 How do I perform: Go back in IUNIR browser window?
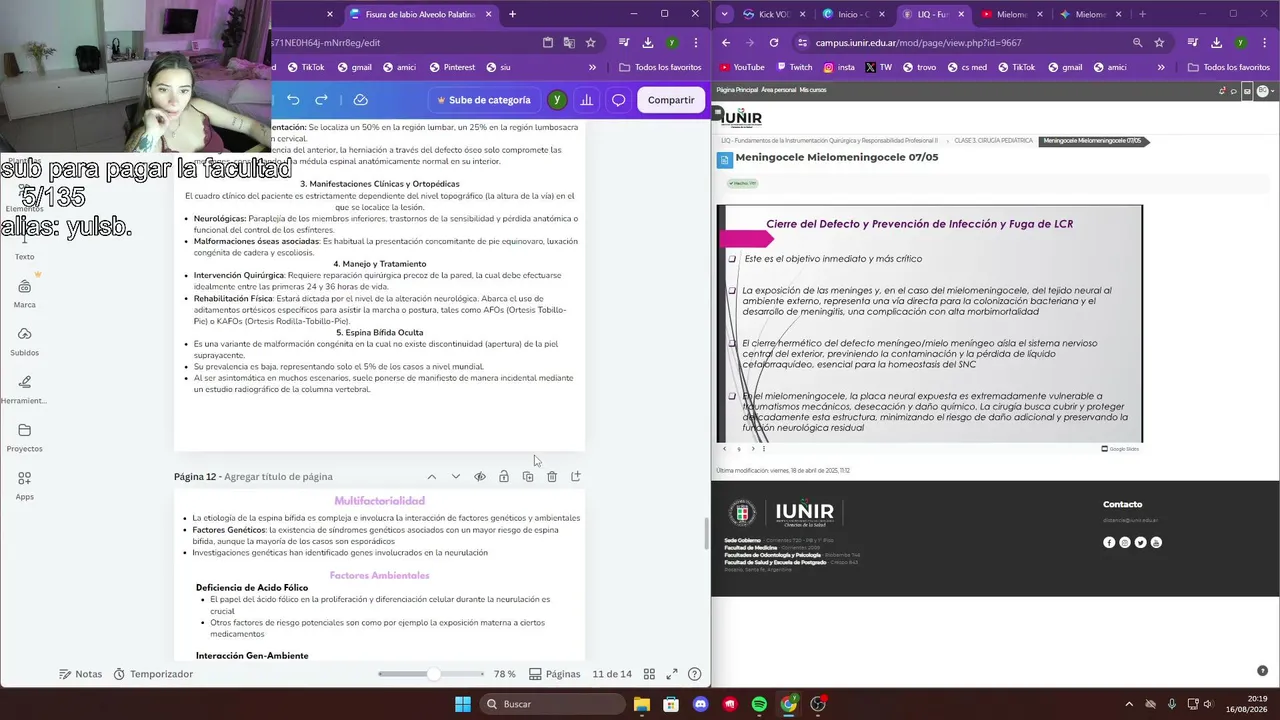(726, 43)
